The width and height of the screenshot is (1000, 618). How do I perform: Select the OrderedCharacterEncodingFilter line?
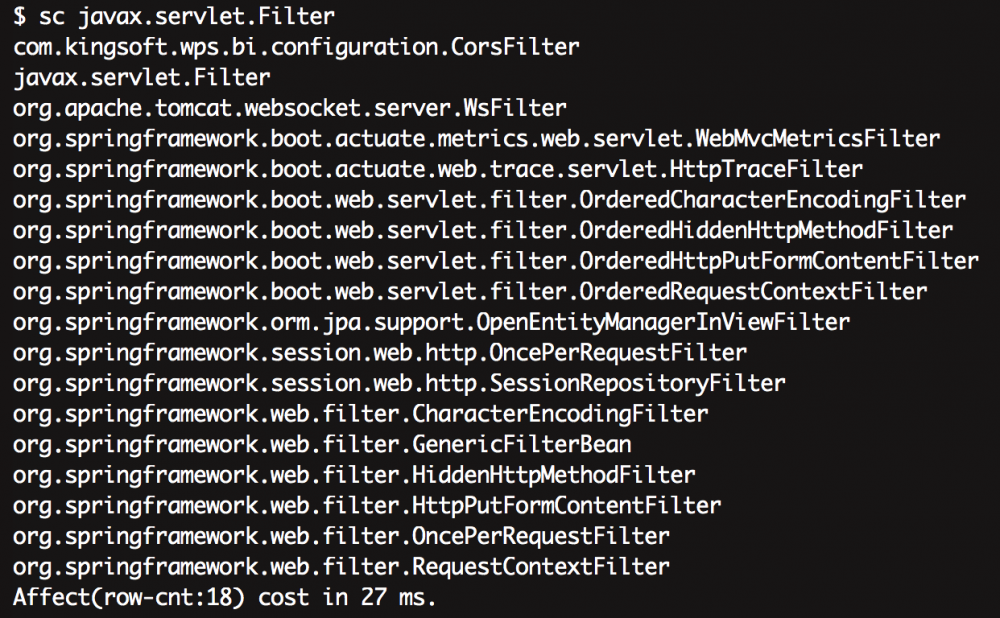coord(489,200)
